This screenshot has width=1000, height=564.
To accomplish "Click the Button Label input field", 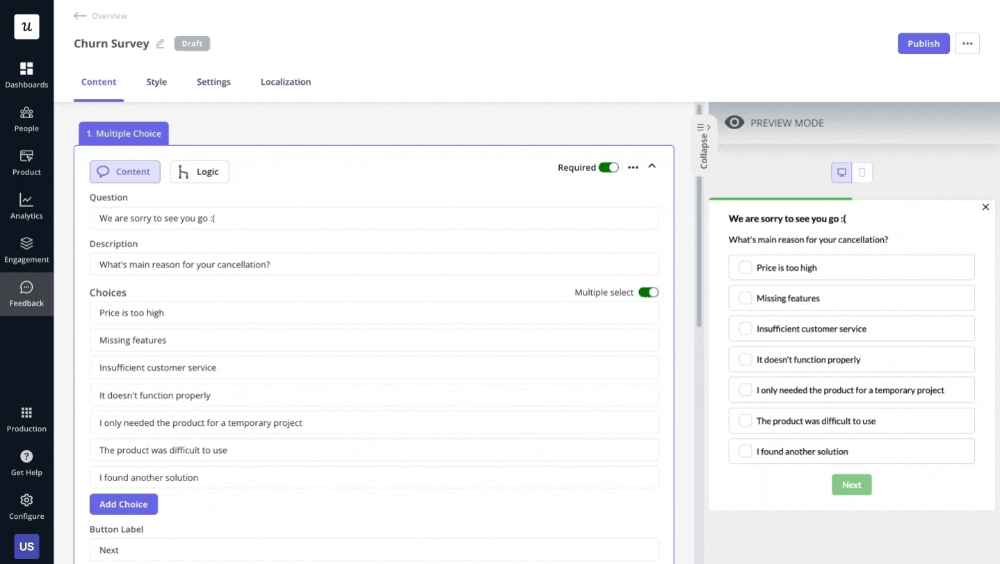I will (x=374, y=550).
